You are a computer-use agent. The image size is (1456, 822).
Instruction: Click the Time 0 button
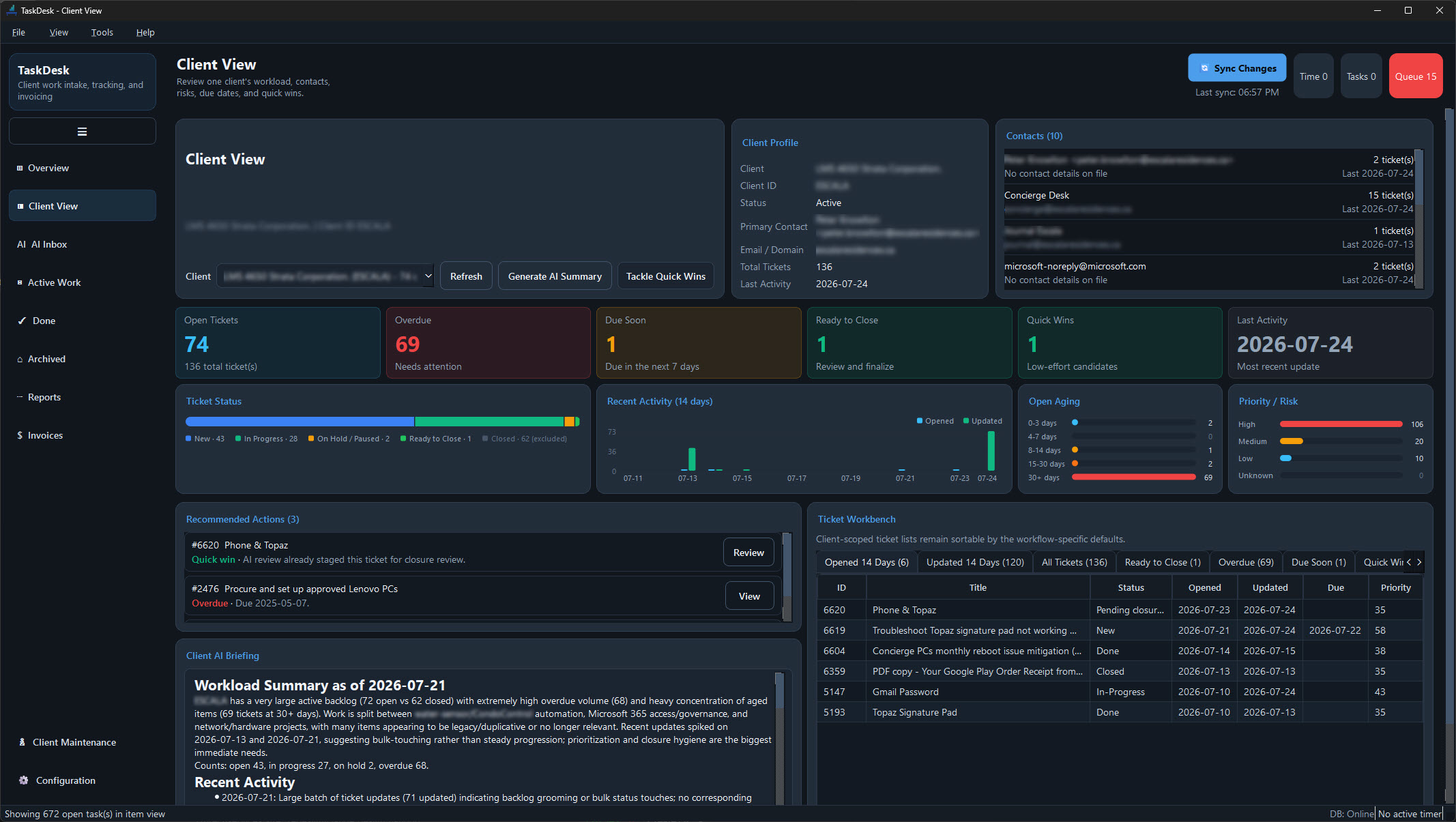point(1313,76)
